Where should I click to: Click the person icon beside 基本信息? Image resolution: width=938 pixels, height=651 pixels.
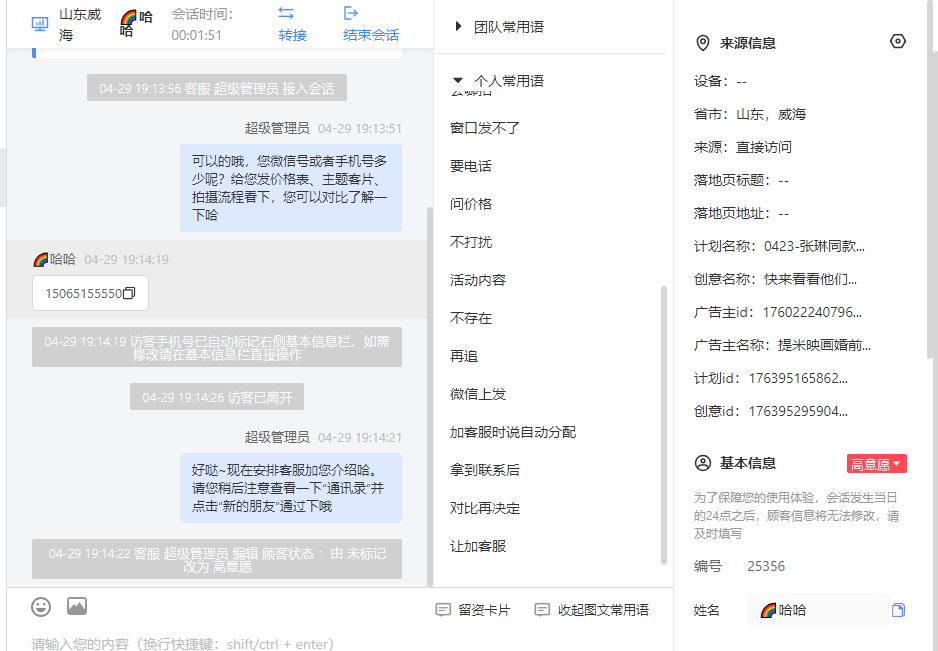[703, 463]
